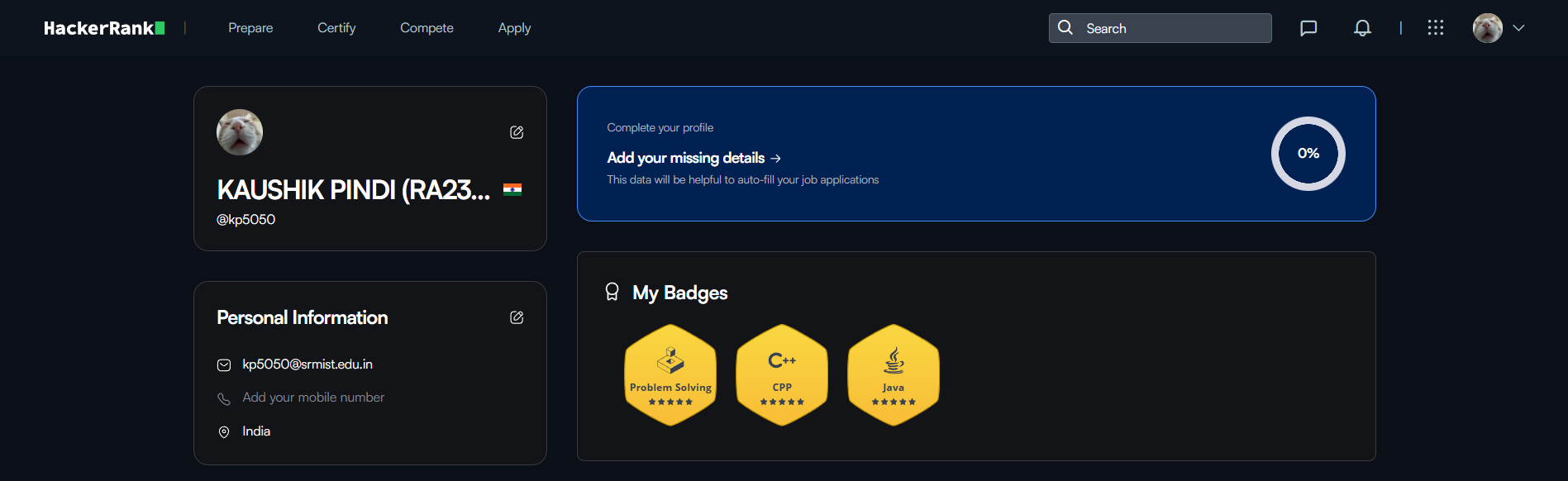Expand the account dropdown chevron
This screenshot has width=1568, height=481.
[1518, 28]
